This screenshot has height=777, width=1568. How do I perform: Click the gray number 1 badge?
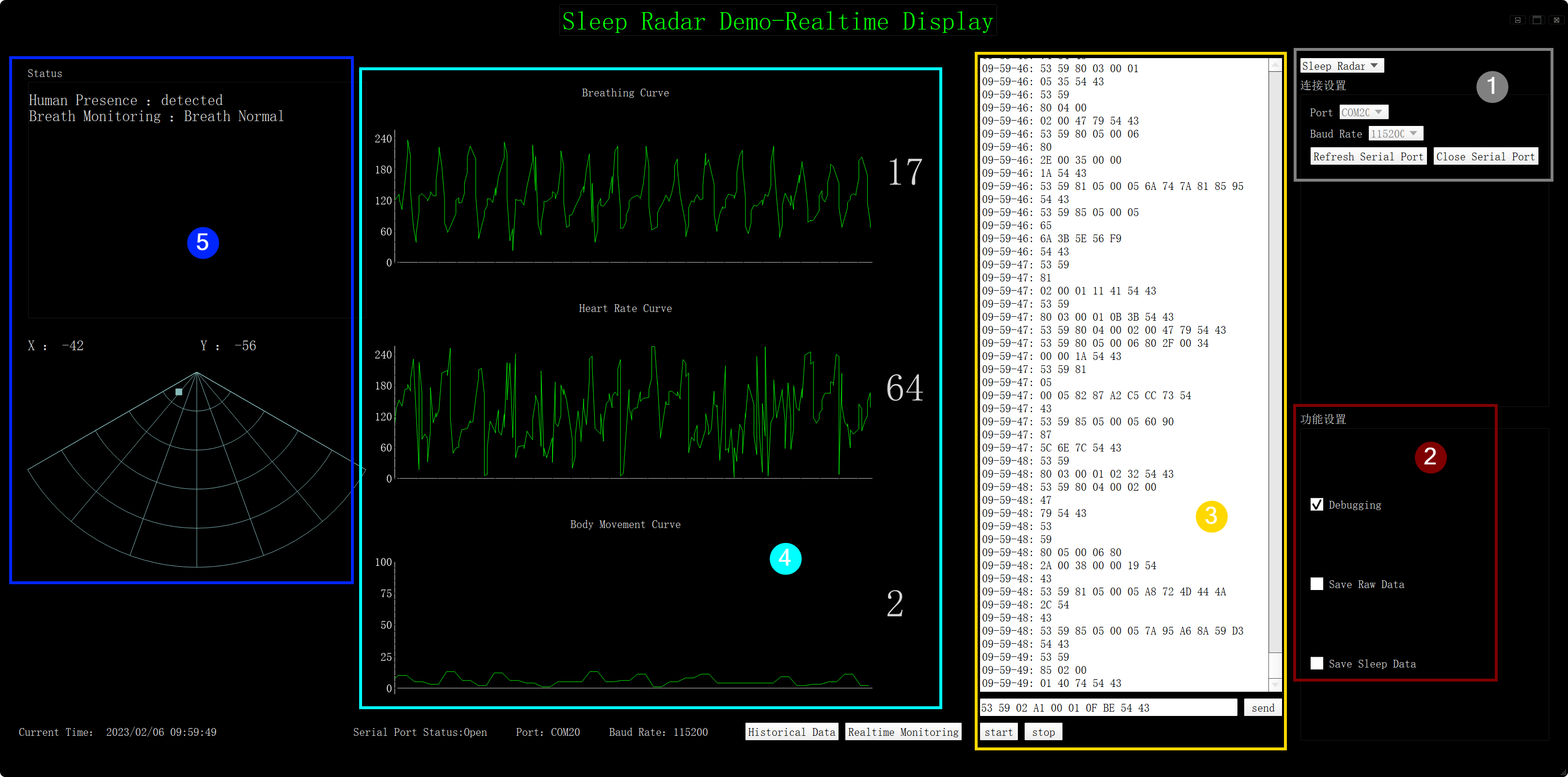[x=1491, y=86]
